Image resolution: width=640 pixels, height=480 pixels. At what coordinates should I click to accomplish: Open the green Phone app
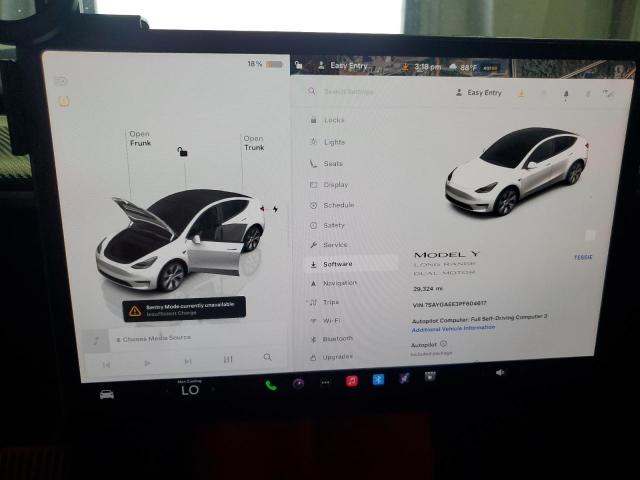click(x=271, y=385)
